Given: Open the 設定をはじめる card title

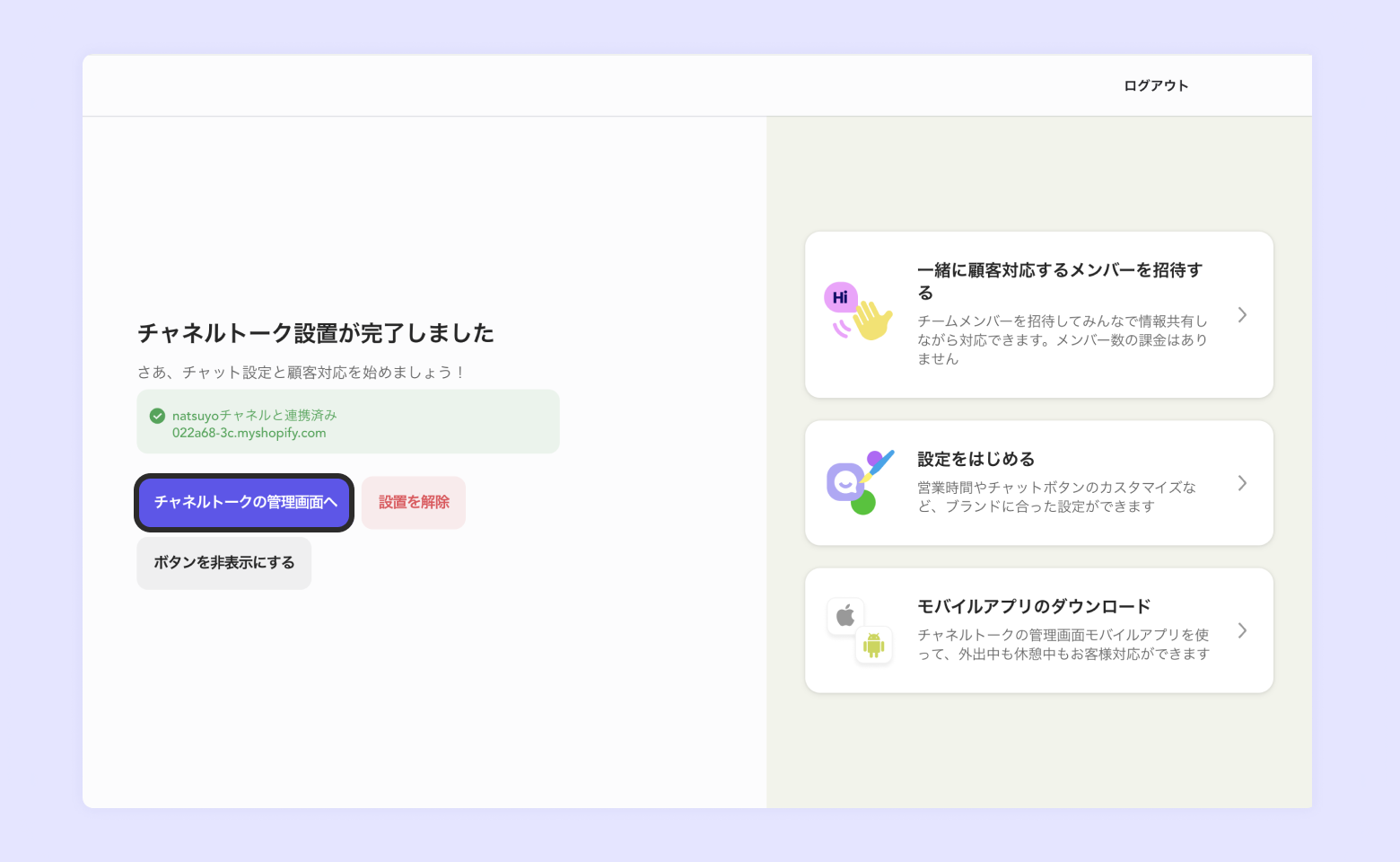Looking at the screenshot, I should [976, 459].
